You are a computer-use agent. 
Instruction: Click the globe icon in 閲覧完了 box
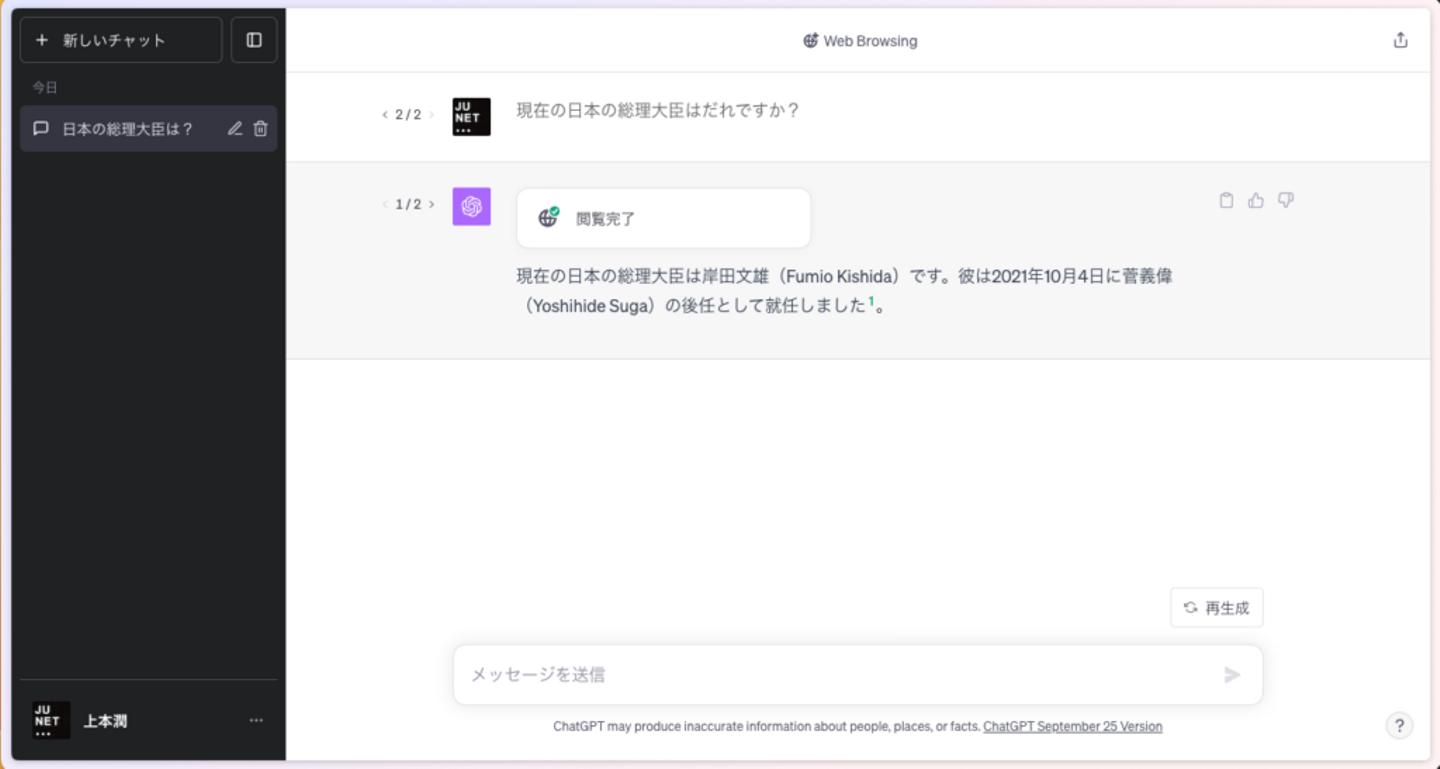coord(548,217)
